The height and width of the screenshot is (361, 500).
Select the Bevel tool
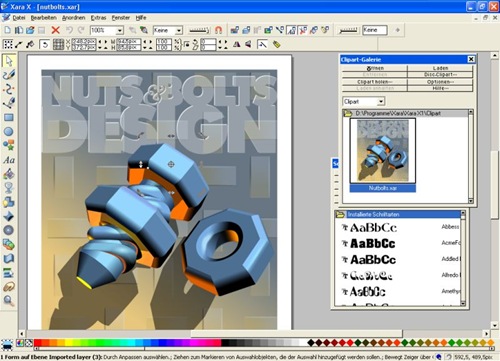tap(9, 216)
